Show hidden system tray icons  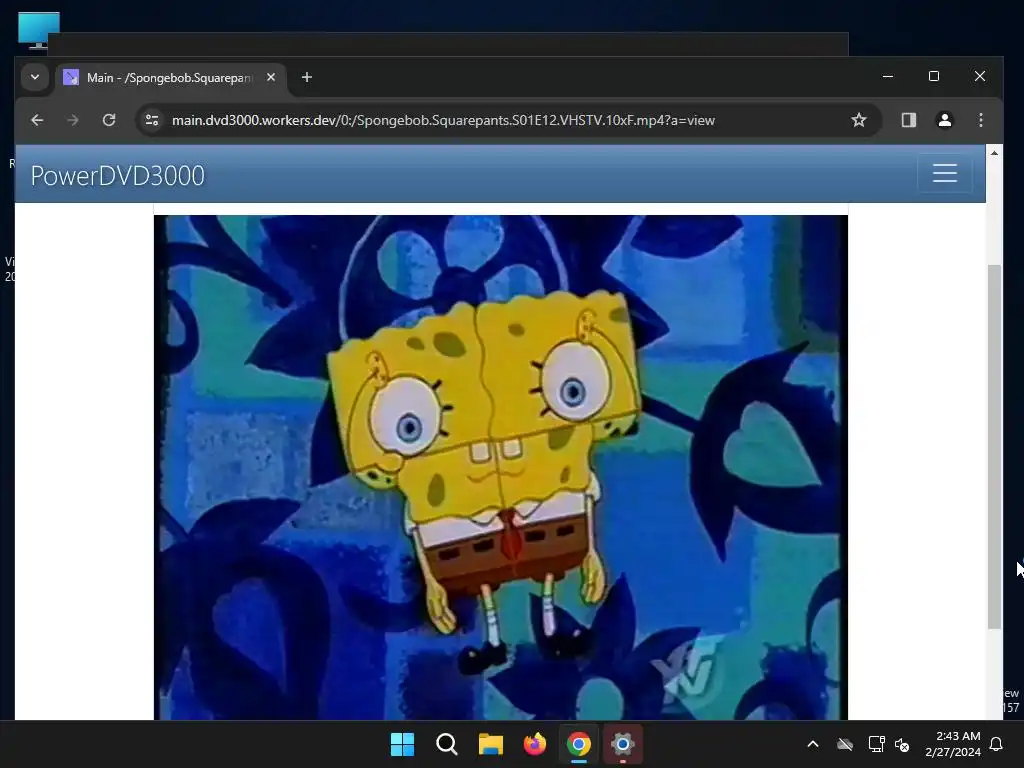pyautogui.click(x=813, y=744)
